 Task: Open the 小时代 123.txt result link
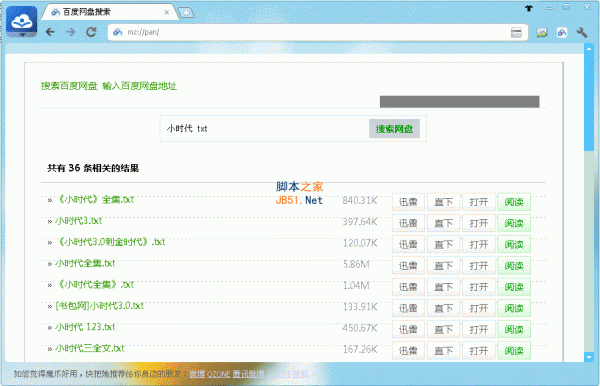click(x=85, y=327)
